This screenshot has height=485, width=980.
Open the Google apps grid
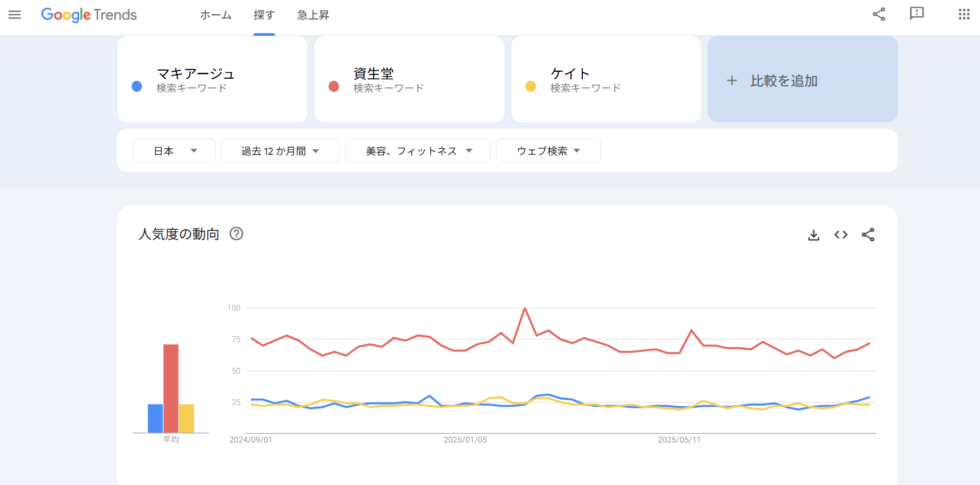964,14
